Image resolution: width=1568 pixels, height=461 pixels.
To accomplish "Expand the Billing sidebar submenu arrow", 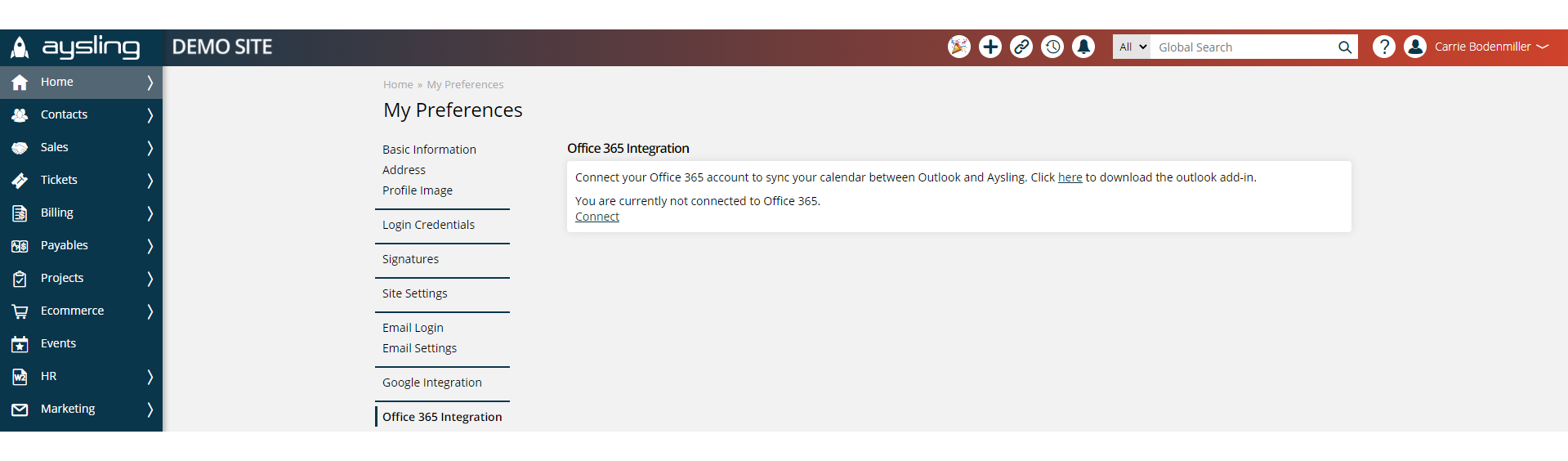I will click(150, 213).
